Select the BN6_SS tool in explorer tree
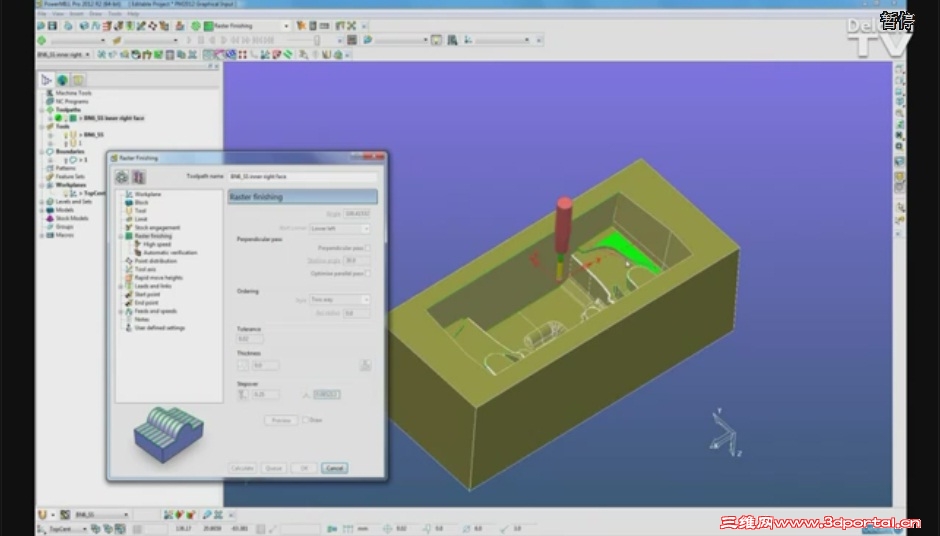The width and height of the screenshot is (940, 536). click(94, 135)
